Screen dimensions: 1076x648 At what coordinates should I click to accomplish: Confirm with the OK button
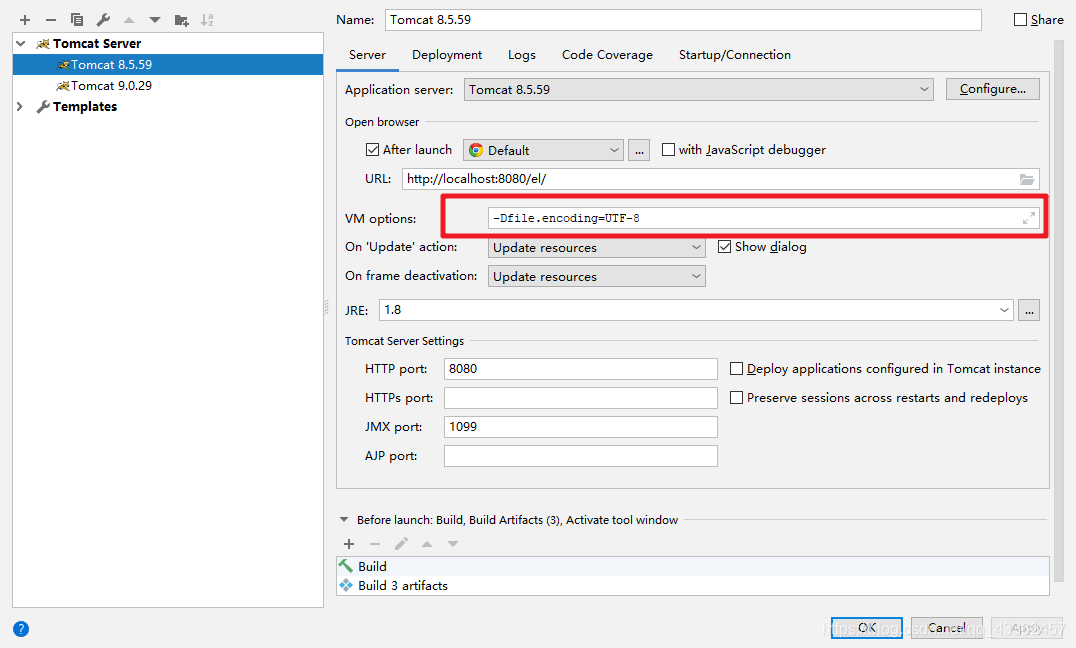click(867, 628)
